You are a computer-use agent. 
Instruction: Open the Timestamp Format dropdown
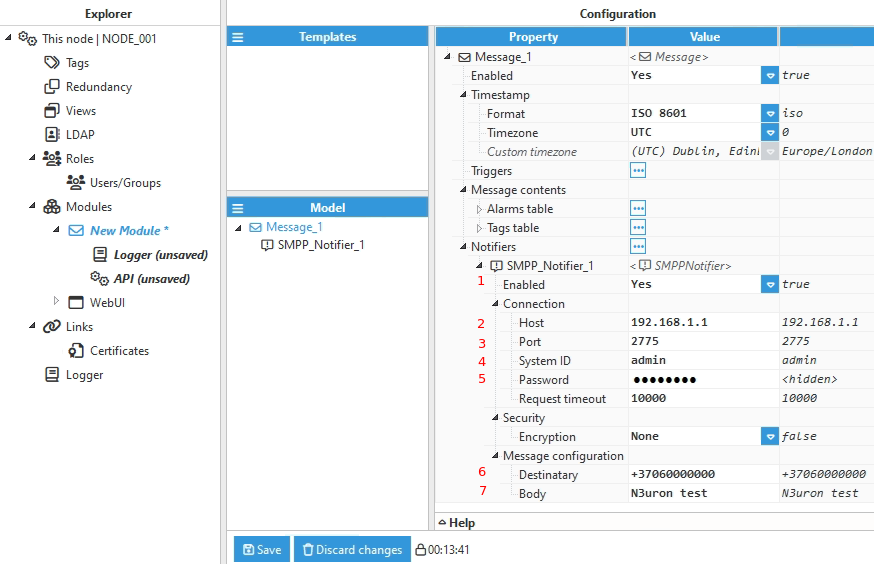(770, 114)
